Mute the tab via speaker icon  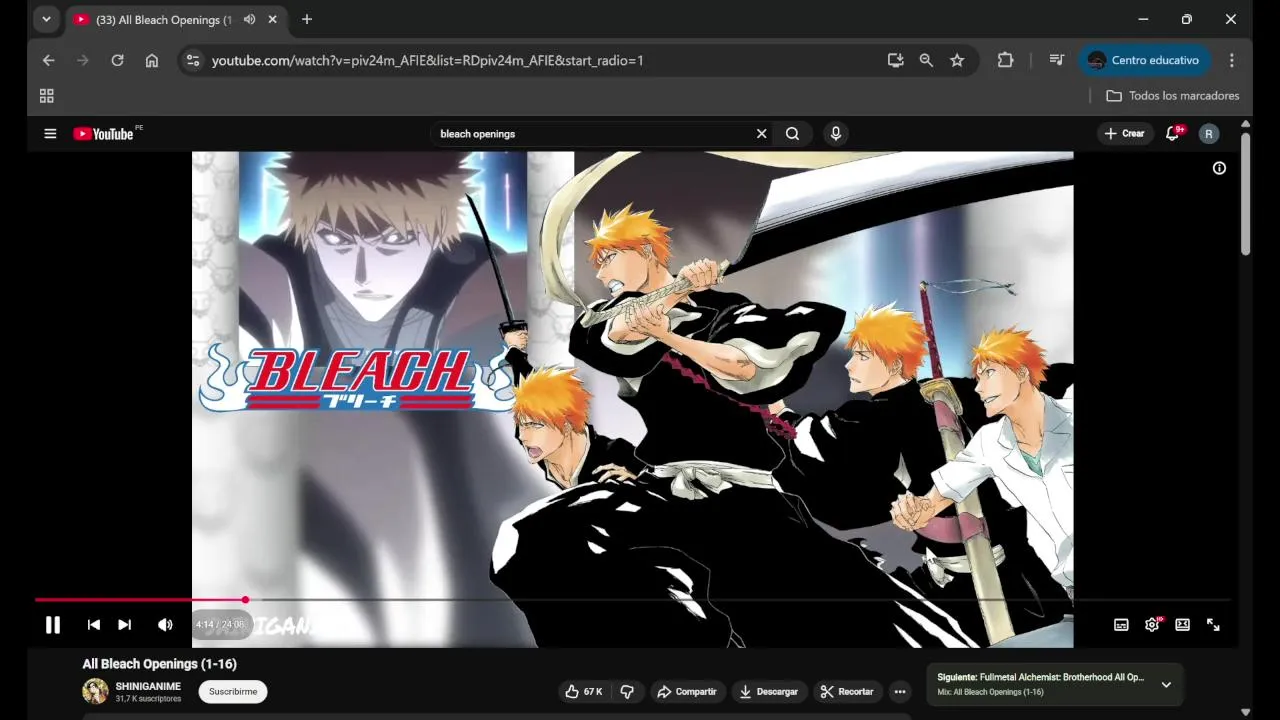click(x=249, y=19)
